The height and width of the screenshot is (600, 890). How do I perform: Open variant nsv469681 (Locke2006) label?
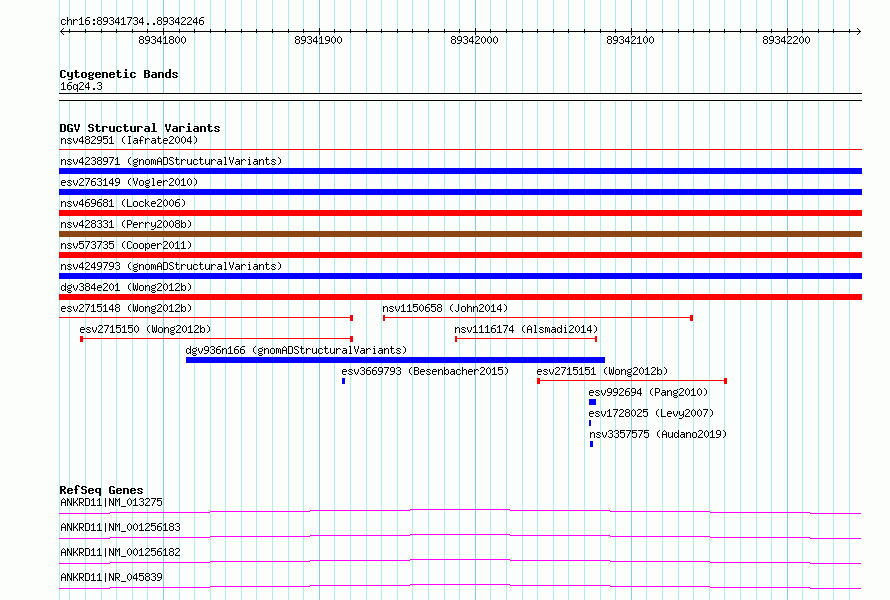tap(123, 203)
